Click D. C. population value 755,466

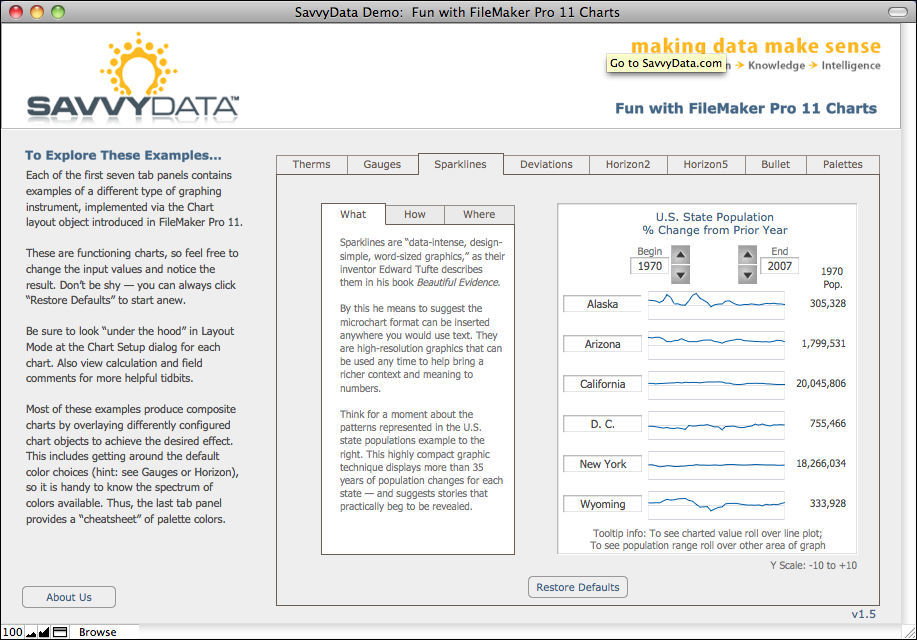828,424
